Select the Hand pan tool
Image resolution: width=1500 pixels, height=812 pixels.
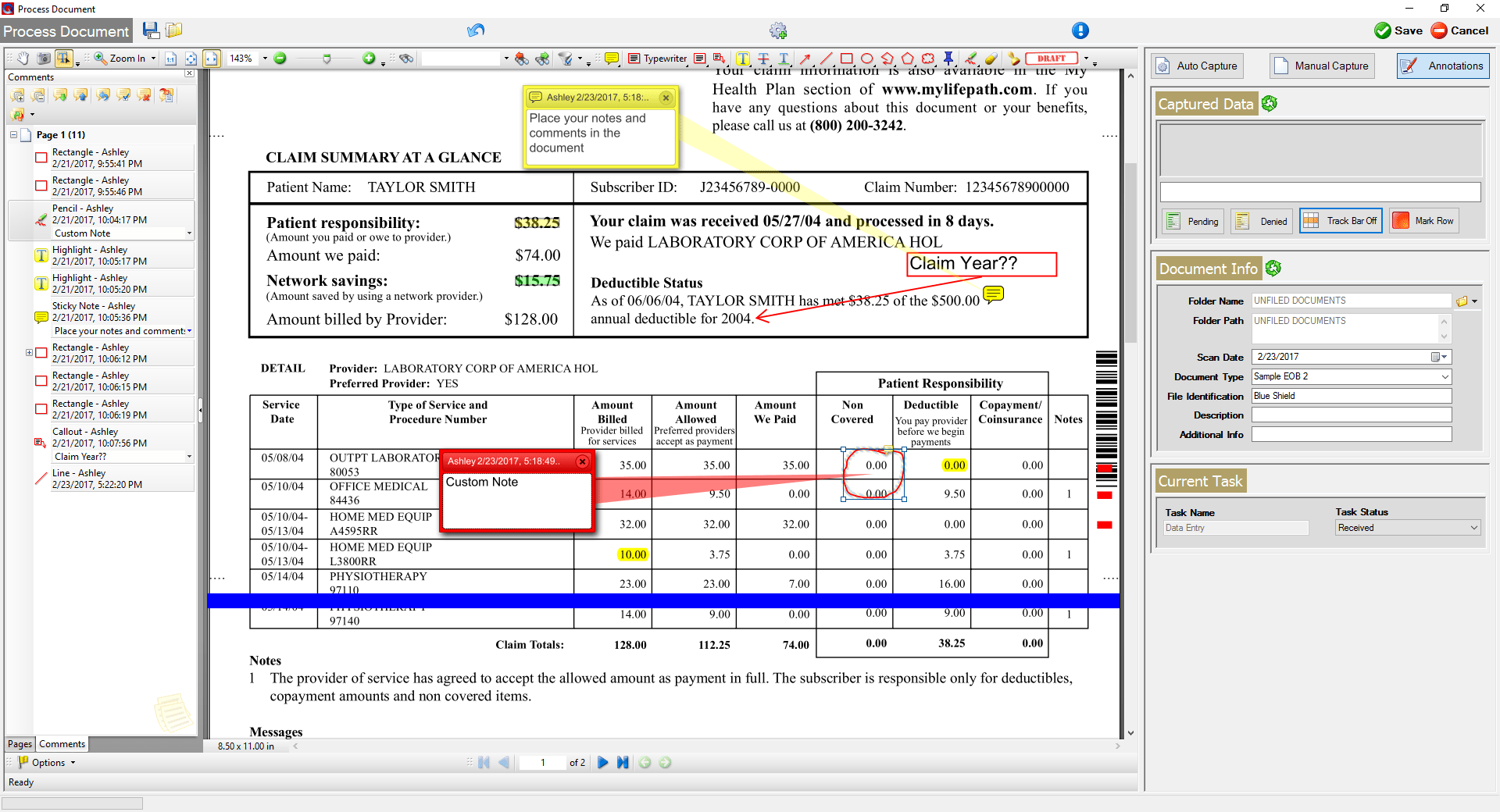(22, 58)
